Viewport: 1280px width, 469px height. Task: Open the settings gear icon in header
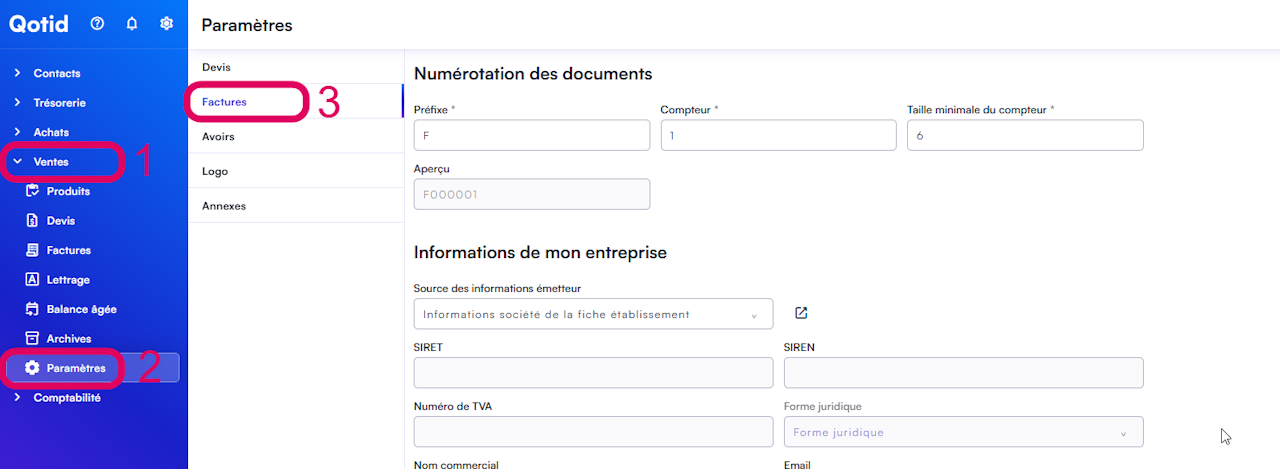tap(167, 24)
